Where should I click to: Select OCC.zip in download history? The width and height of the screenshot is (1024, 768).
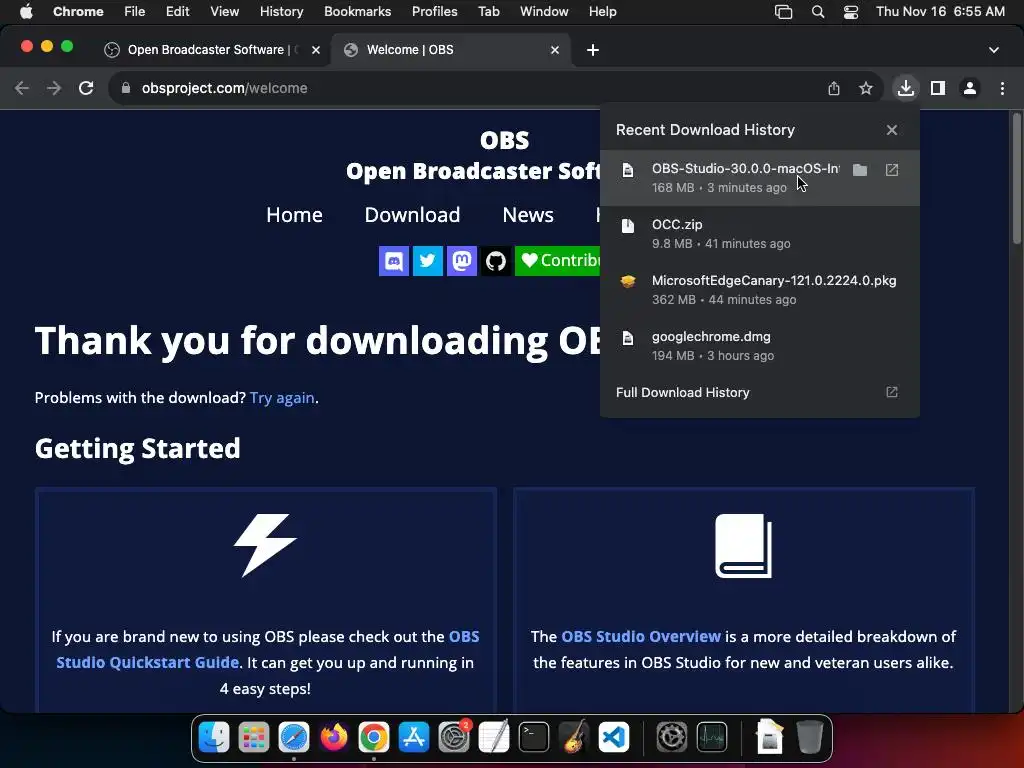760,234
